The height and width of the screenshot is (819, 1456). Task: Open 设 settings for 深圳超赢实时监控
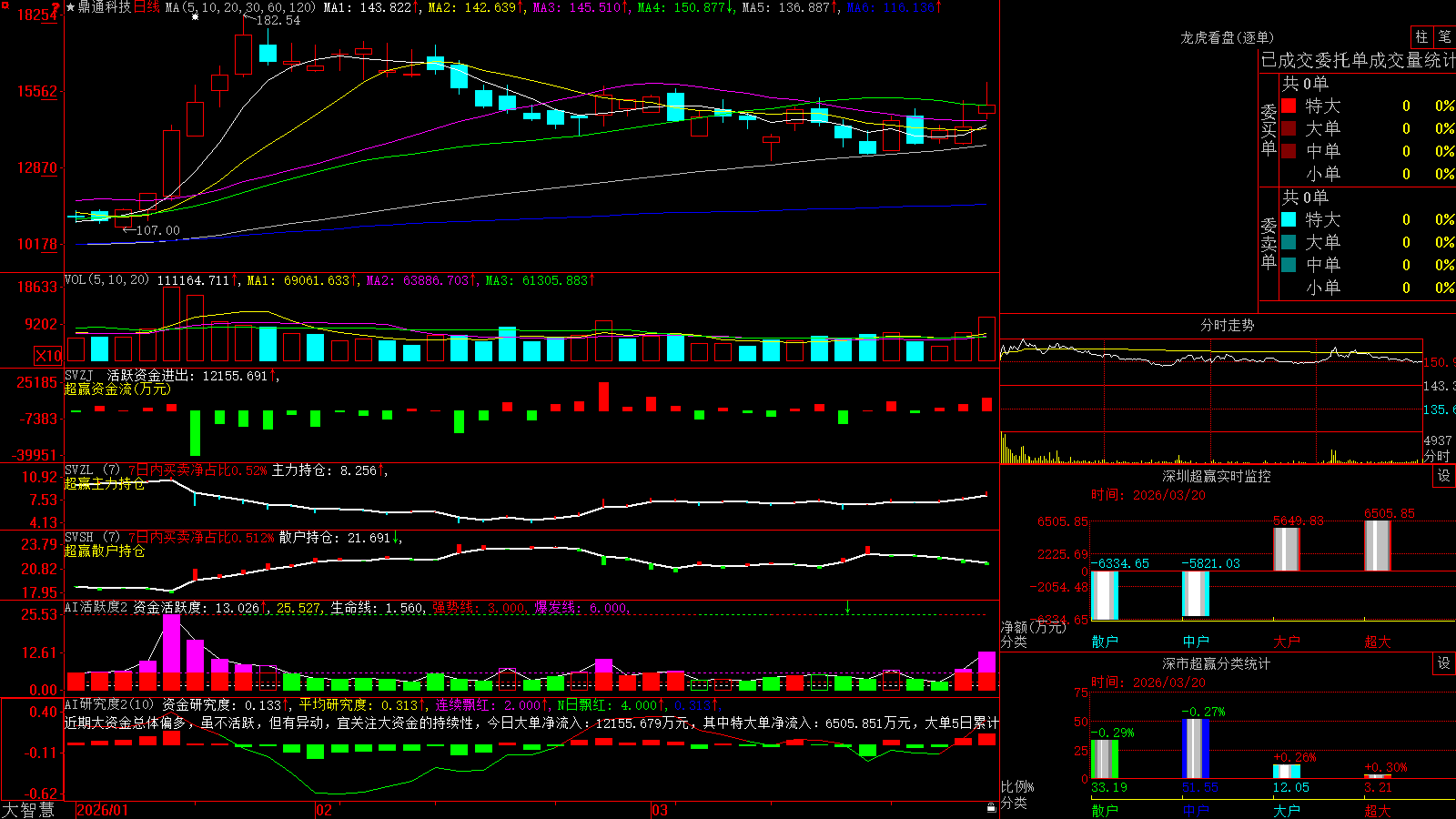pyautogui.click(x=1443, y=476)
